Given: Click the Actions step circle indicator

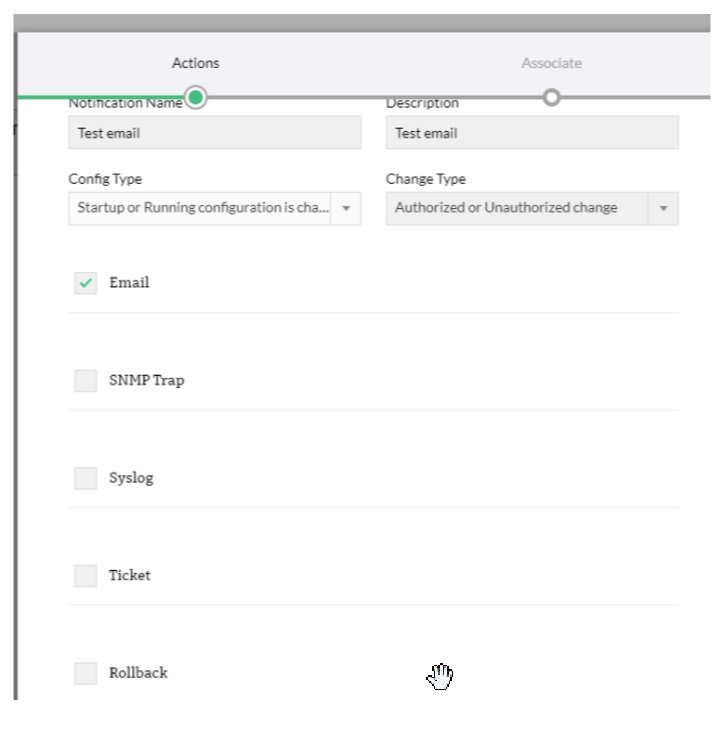Looking at the screenshot, I should coord(196,97).
